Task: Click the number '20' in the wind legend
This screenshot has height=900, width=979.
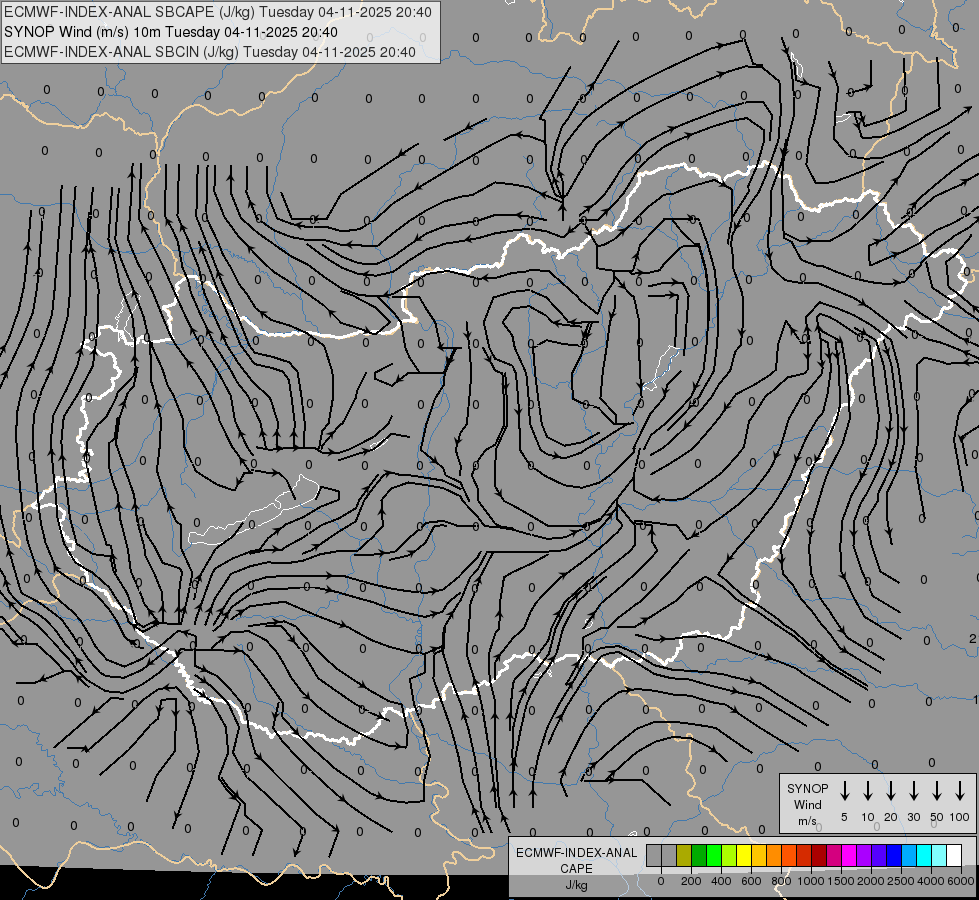Action: 891,817
